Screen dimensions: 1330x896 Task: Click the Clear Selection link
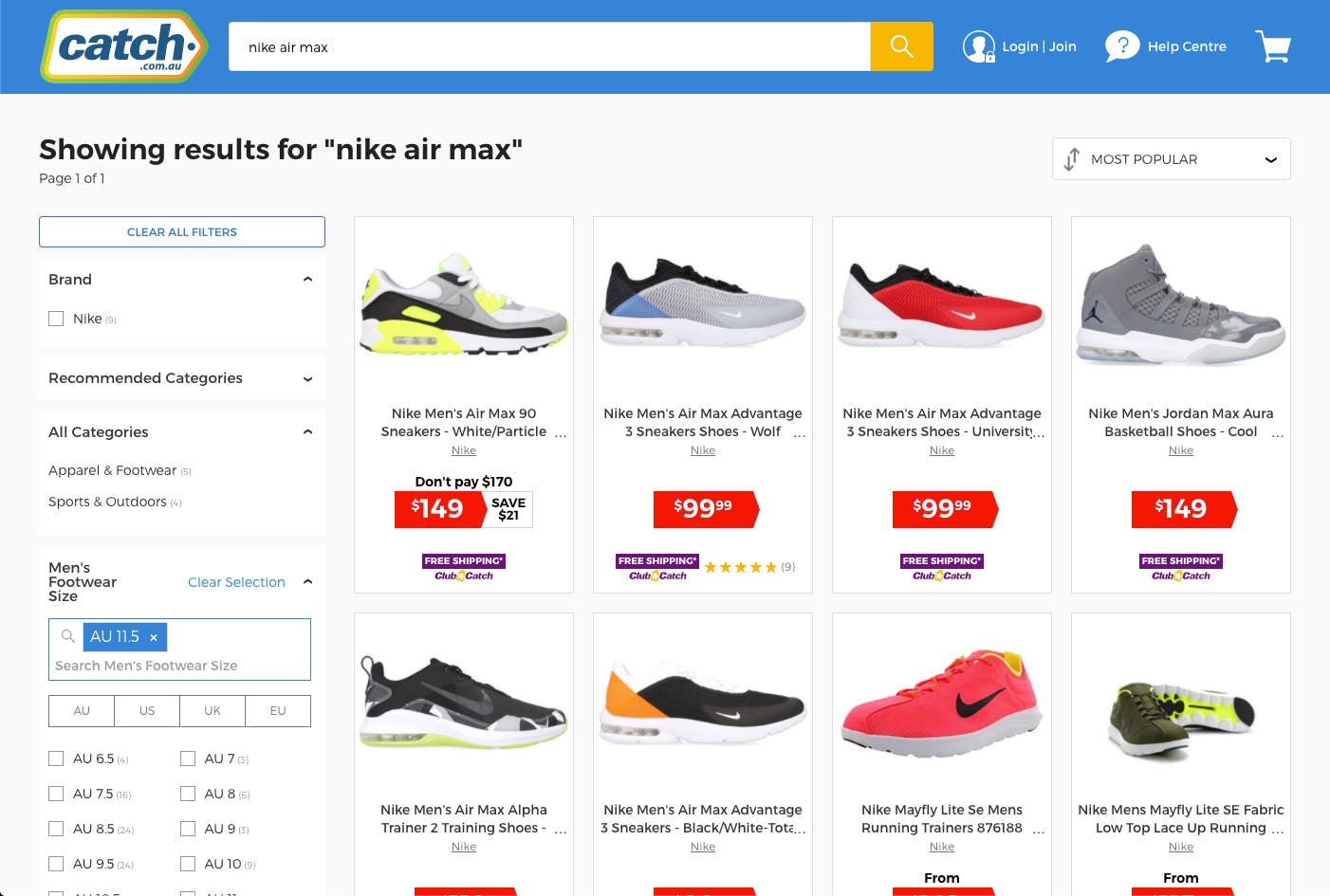[x=236, y=582]
